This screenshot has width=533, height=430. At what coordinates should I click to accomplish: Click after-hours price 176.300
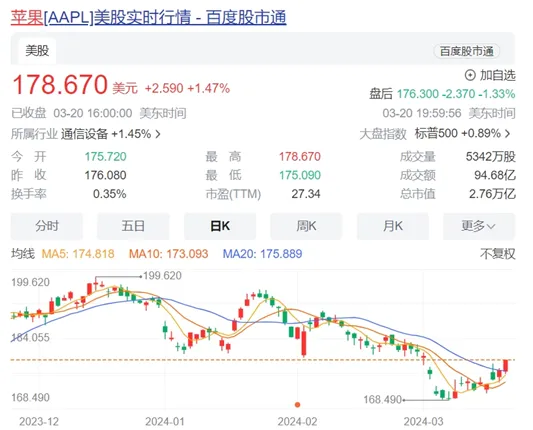418,94
